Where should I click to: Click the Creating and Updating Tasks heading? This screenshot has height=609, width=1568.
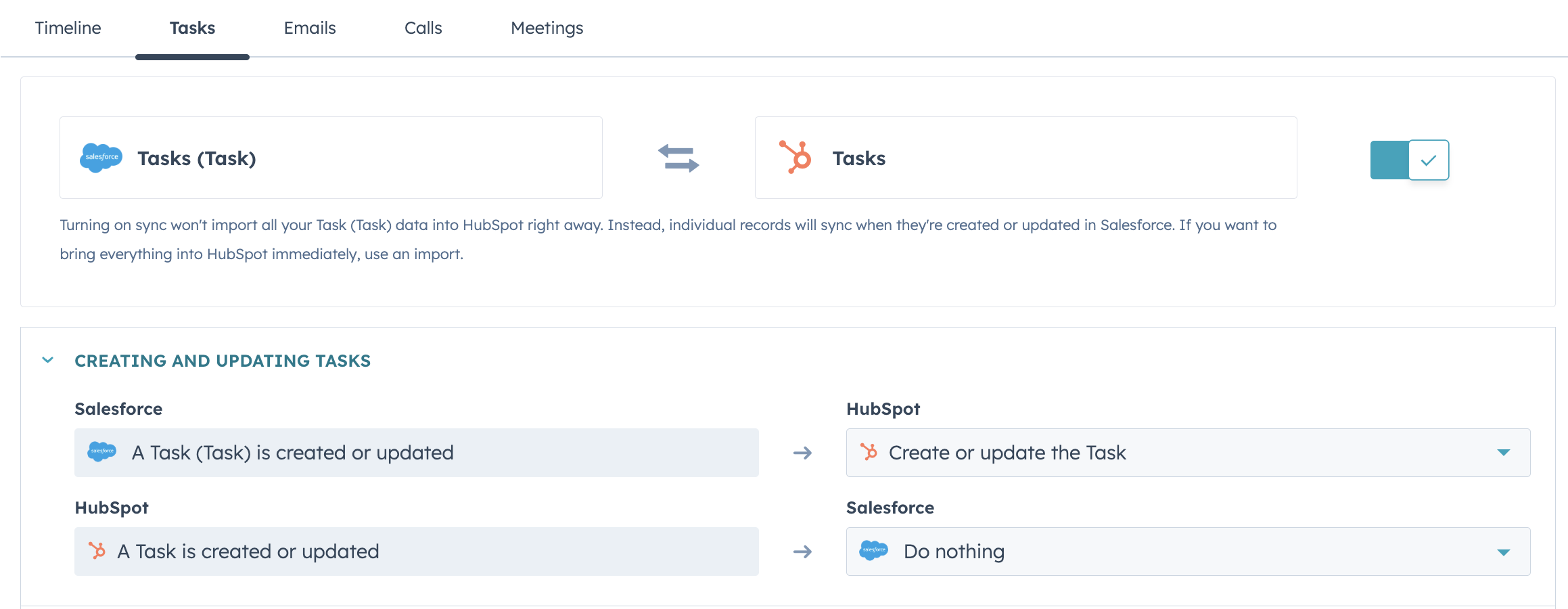coord(223,361)
